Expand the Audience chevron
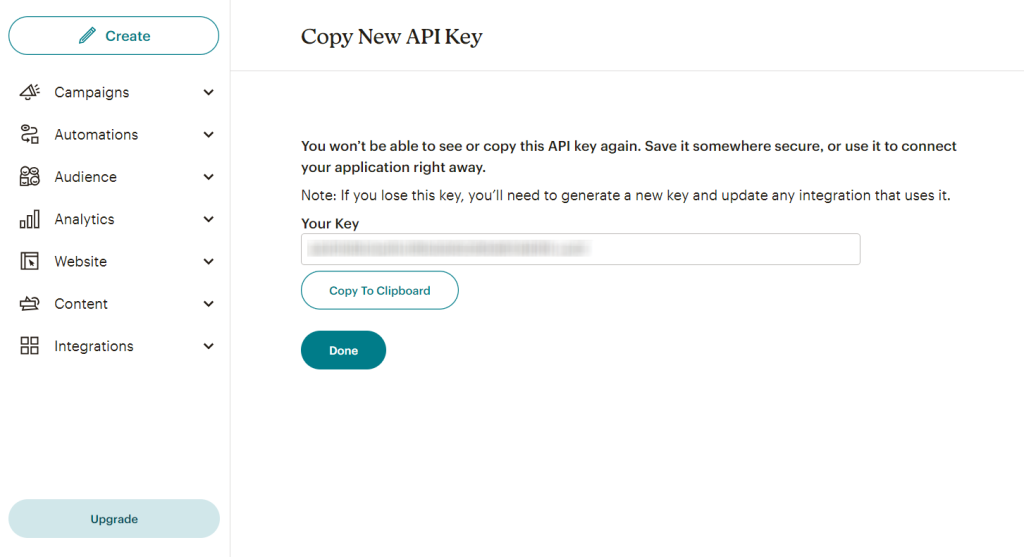This screenshot has width=1024, height=557. click(208, 177)
